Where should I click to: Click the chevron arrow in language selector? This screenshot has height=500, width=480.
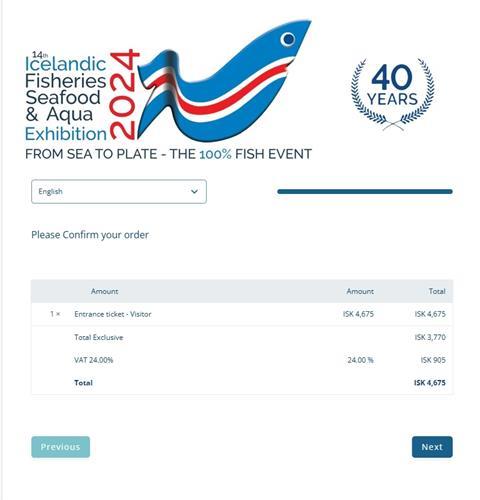pyautogui.click(x=194, y=191)
